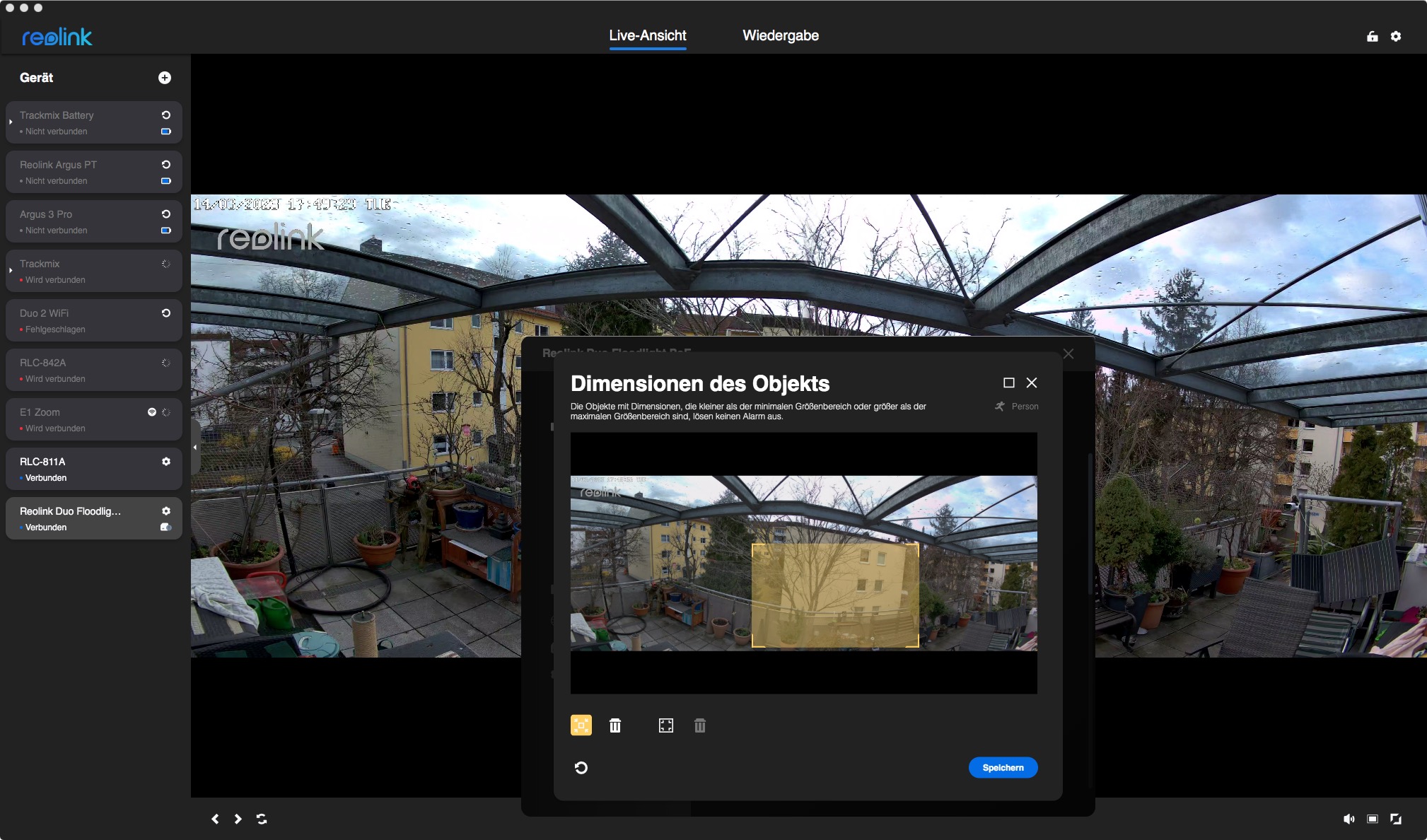Collapse the device sidebar panel

(x=195, y=447)
